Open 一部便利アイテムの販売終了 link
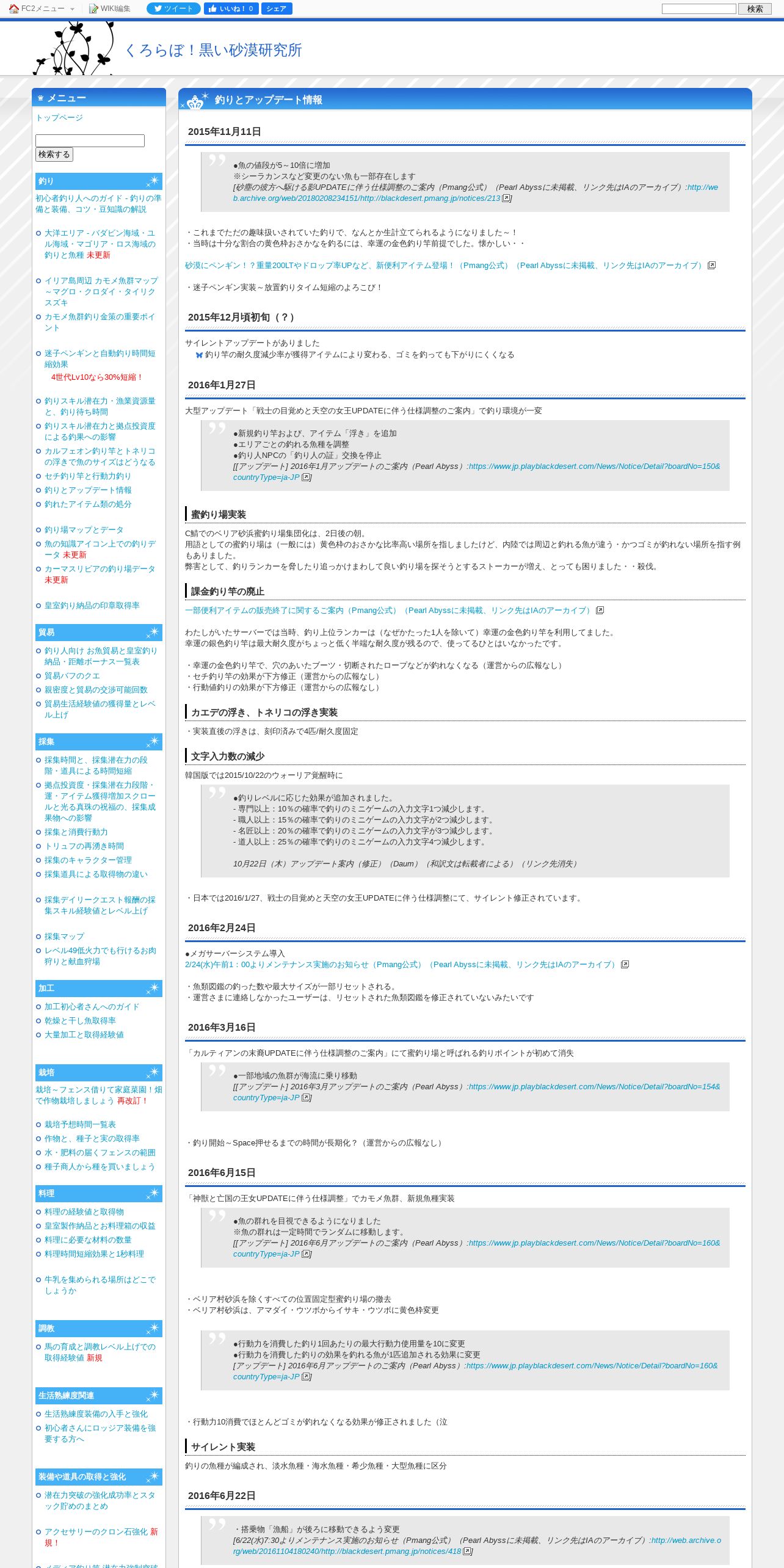The width and height of the screenshot is (784, 1568). tap(389, 610)
